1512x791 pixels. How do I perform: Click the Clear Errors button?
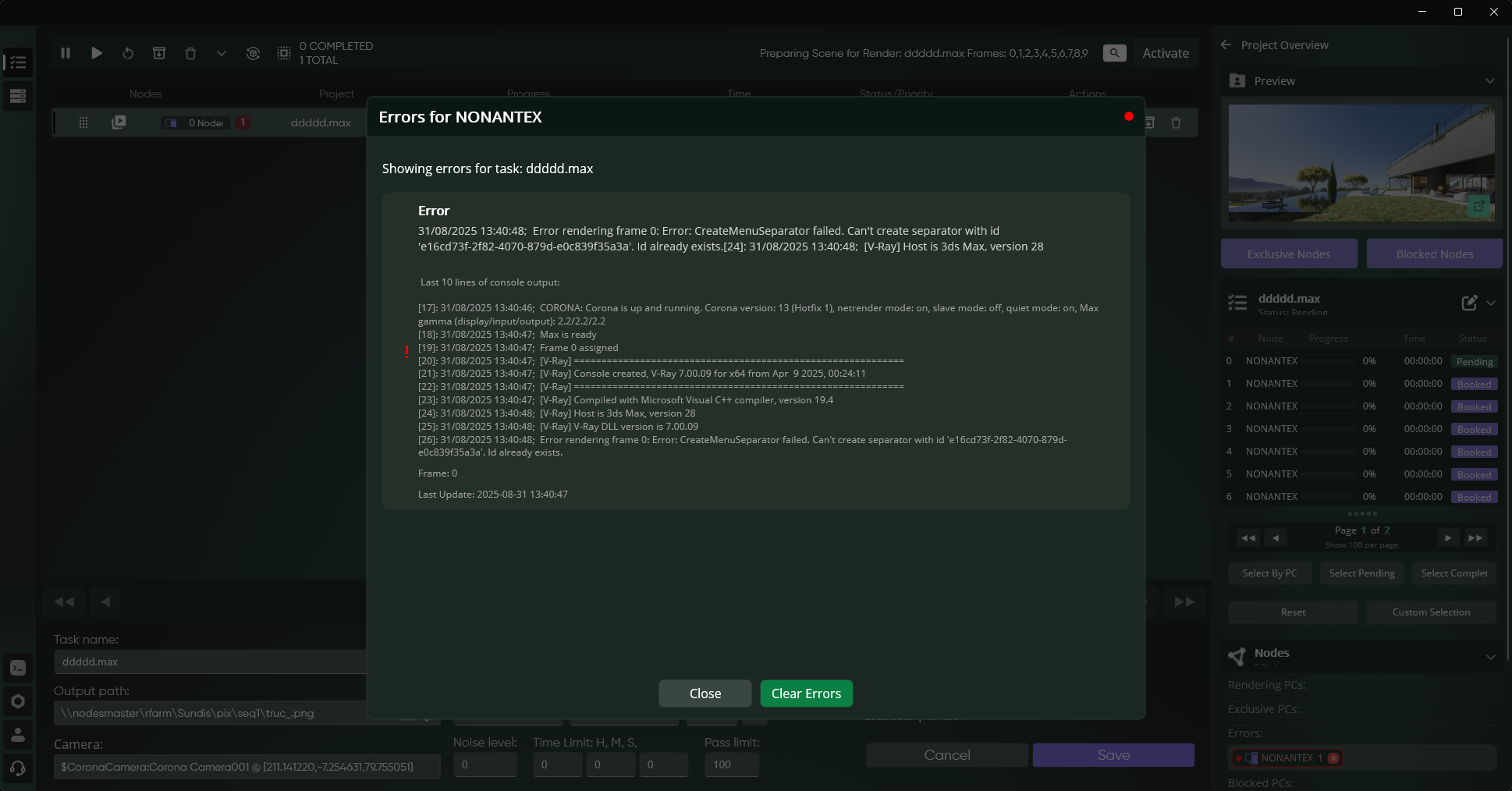pyautogui.click(x=806, y=693)
